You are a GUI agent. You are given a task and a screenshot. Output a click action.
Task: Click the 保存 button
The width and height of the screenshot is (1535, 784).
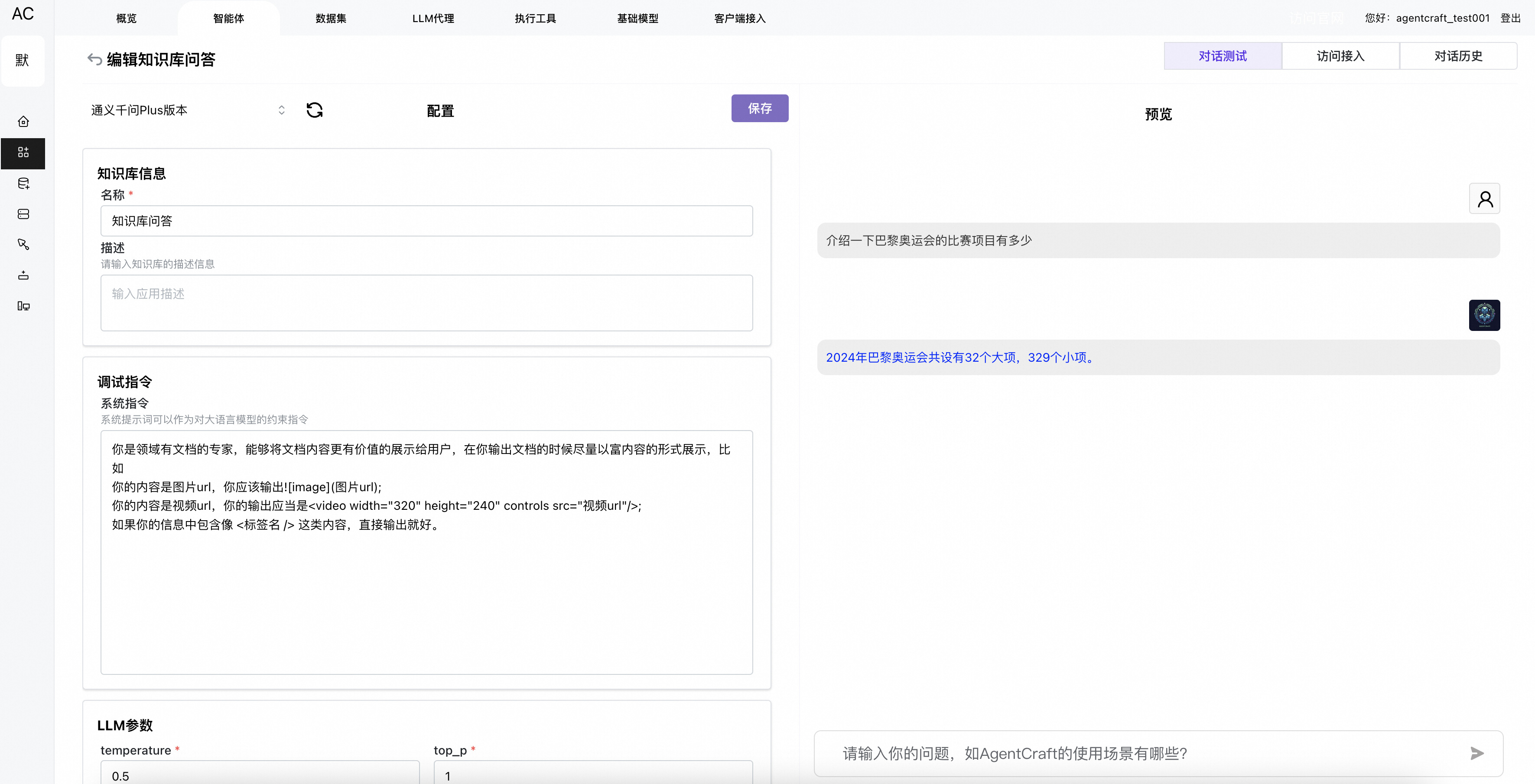pos(759,108)
